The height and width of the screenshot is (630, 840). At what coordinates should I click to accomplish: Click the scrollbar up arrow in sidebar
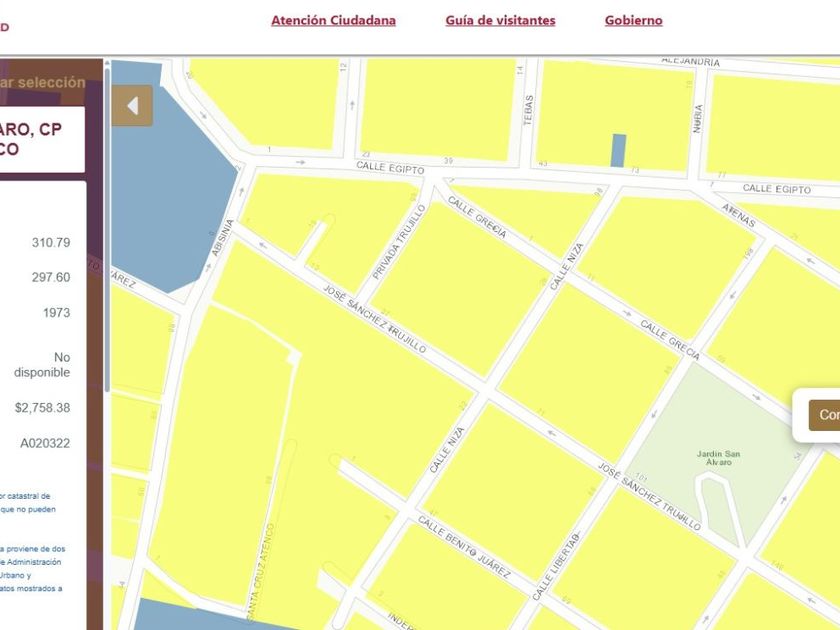pos(107,63)
